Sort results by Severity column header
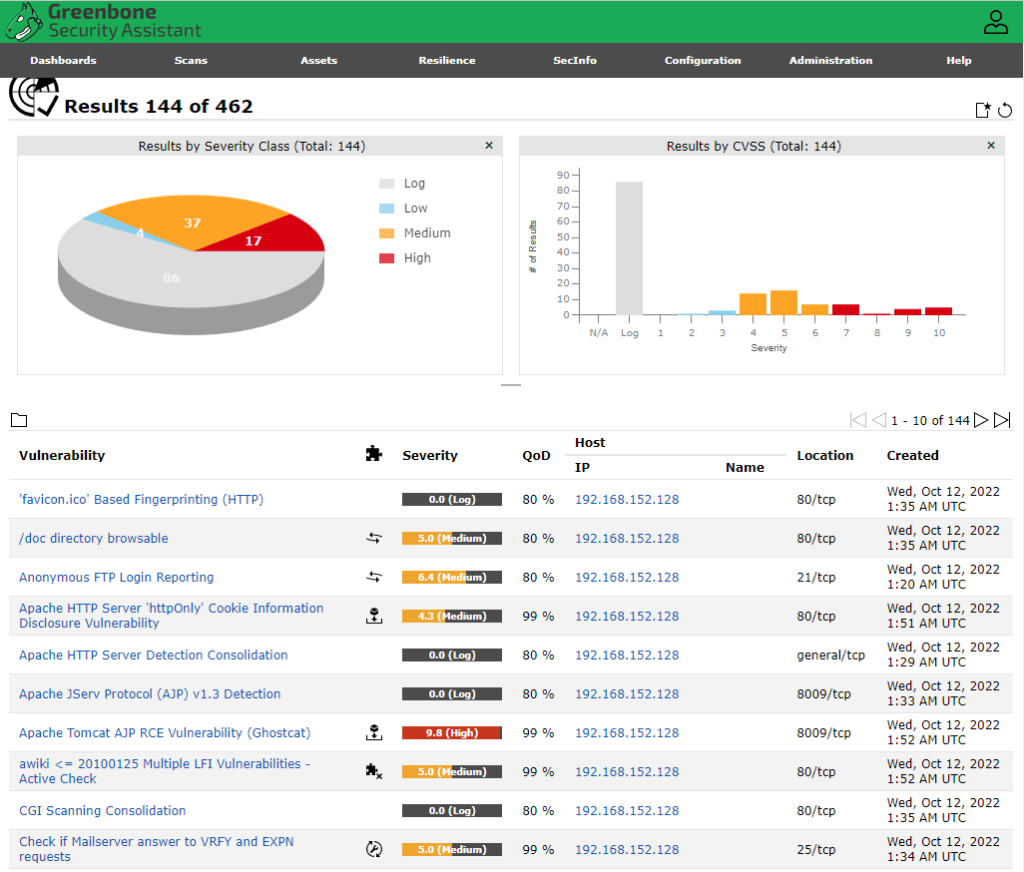1024x872 pixels. 430,455
